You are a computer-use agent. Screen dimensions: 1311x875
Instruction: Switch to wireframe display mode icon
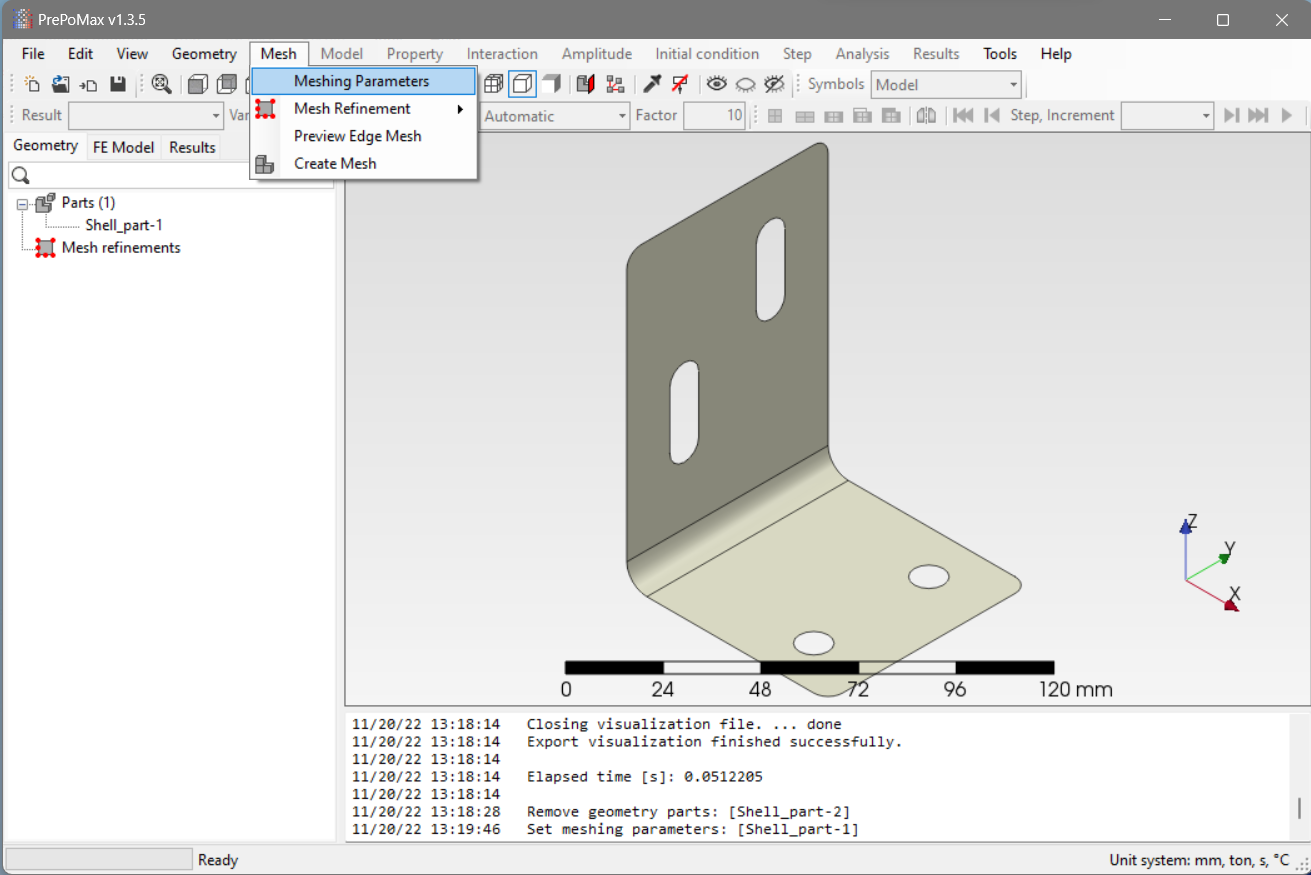coord(493,84)
